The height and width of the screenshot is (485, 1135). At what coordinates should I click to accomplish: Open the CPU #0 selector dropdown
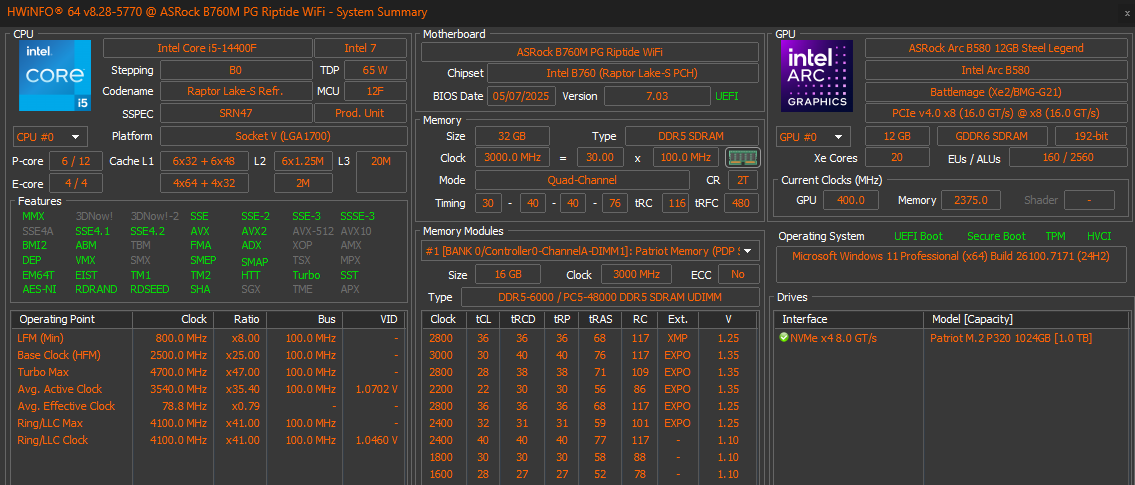50,137
